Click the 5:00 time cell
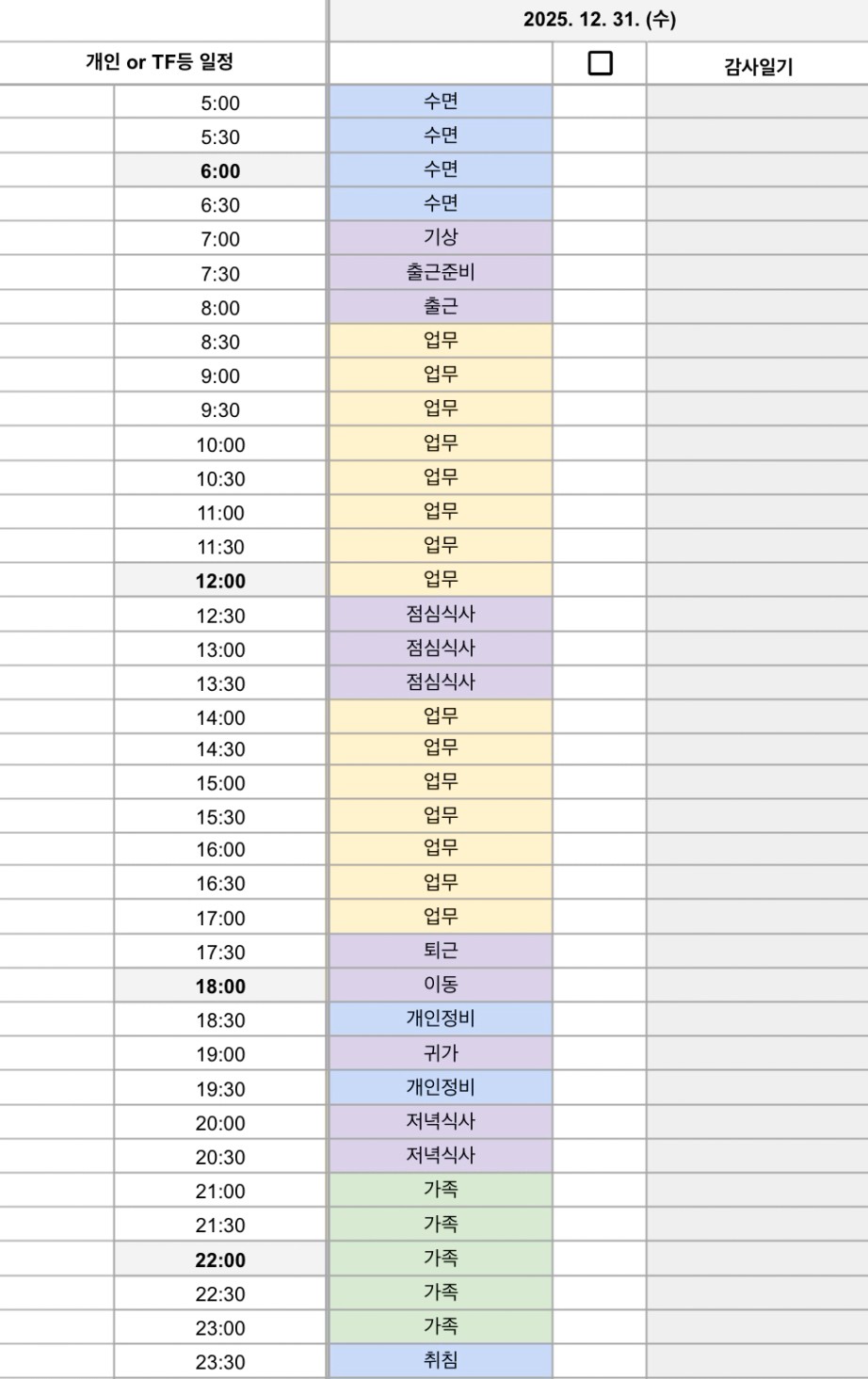The image size is (868, 1379). [x=220, y=103]
